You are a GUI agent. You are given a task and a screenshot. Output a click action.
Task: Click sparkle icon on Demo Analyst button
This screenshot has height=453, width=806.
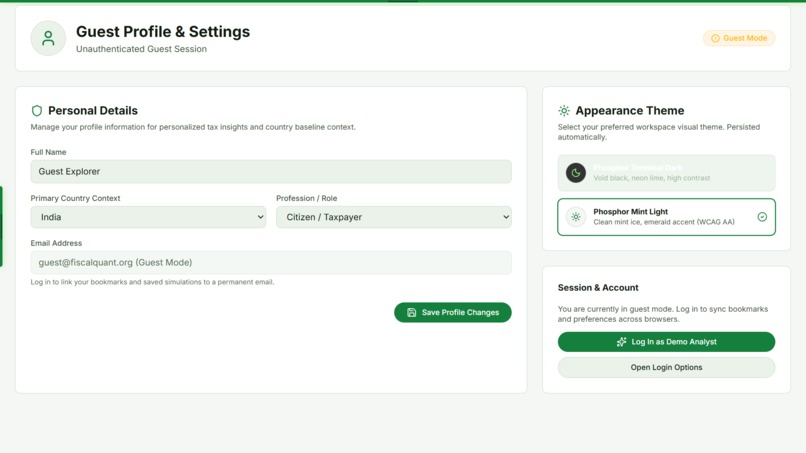[x=621, y=342]
